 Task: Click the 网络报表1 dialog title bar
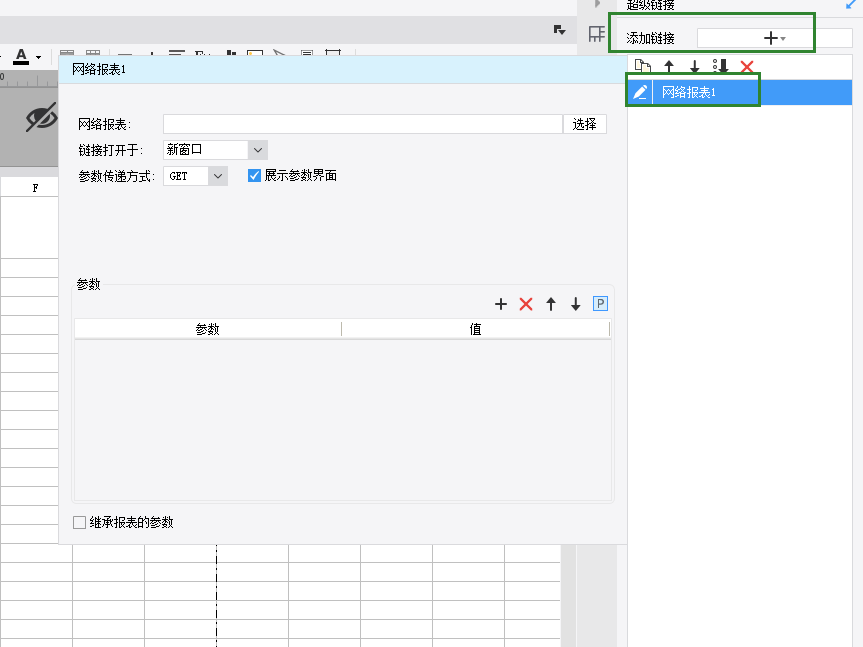(342, 69)
